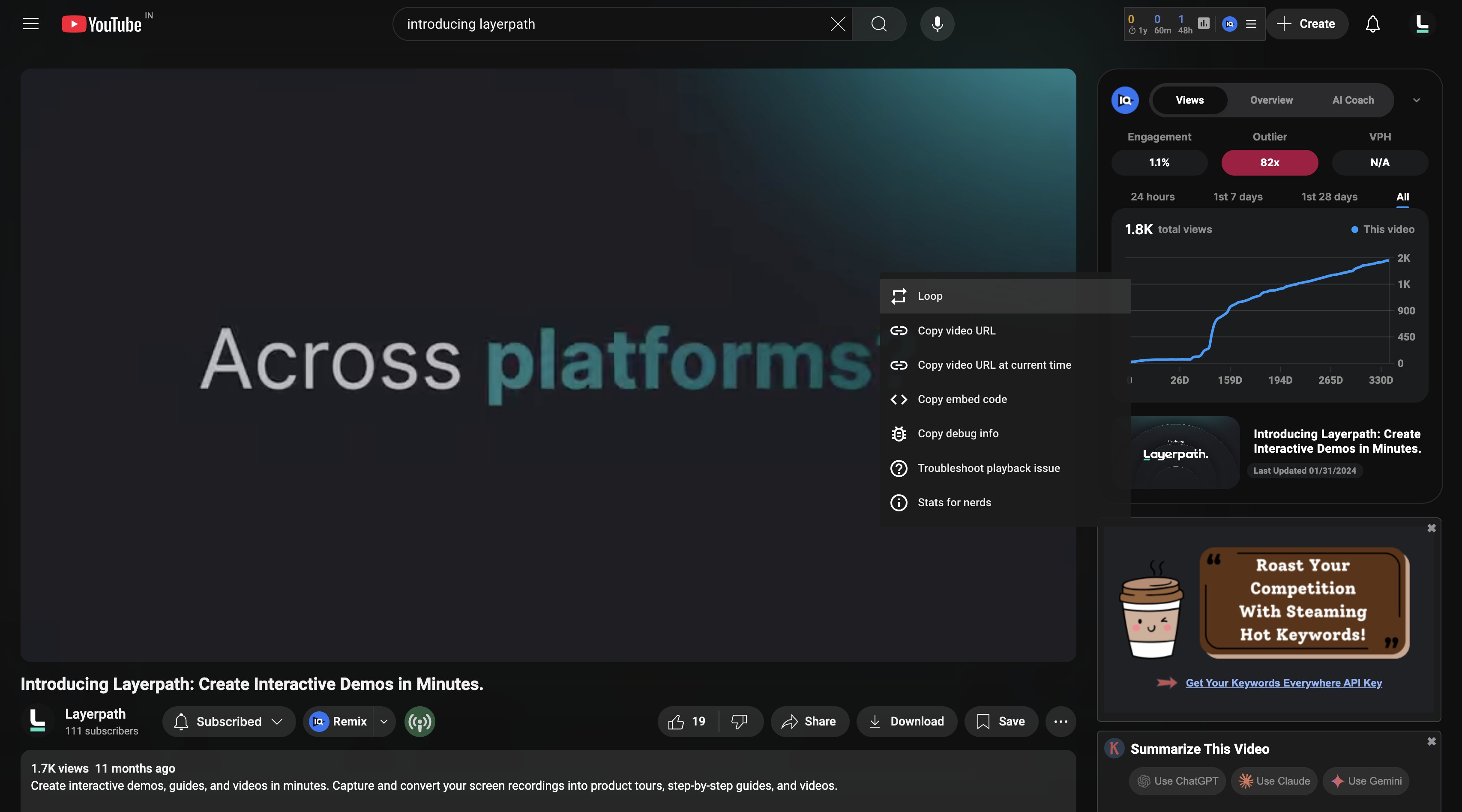Screen dimensions: 1462x812
Task: Collapse the vidIQ panel chevron
Action: (x=1416, y=100)
